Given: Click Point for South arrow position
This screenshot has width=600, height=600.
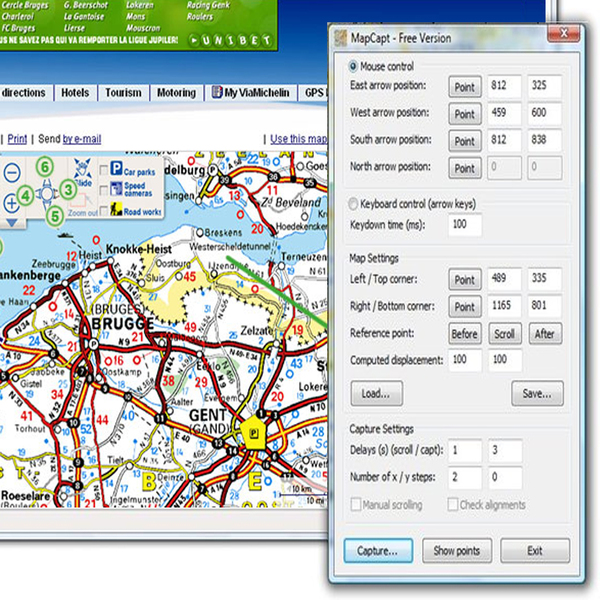Looking at the screenshot, I should point(465,141).
